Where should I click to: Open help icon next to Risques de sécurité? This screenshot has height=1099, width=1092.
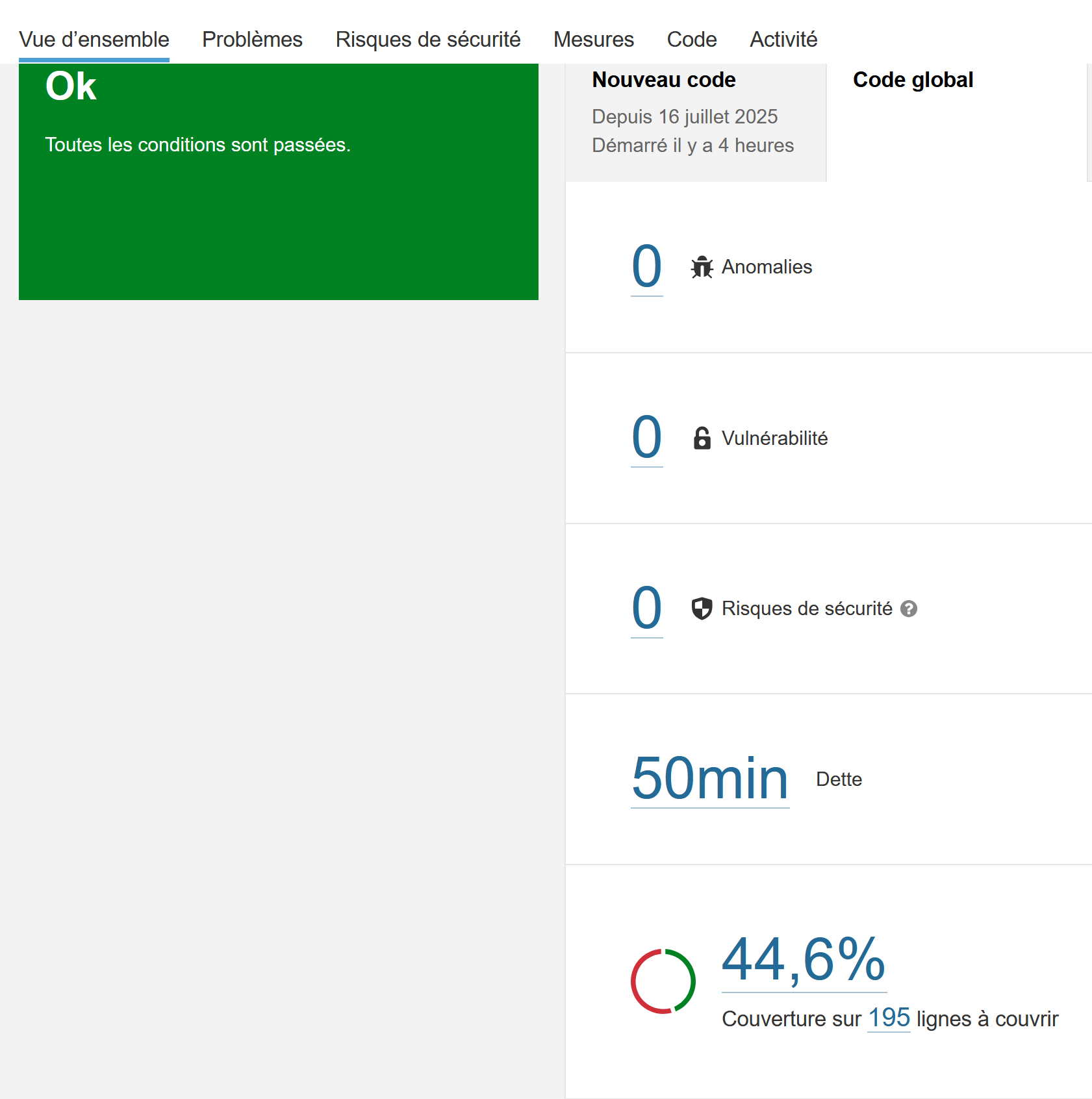(909, 609)
